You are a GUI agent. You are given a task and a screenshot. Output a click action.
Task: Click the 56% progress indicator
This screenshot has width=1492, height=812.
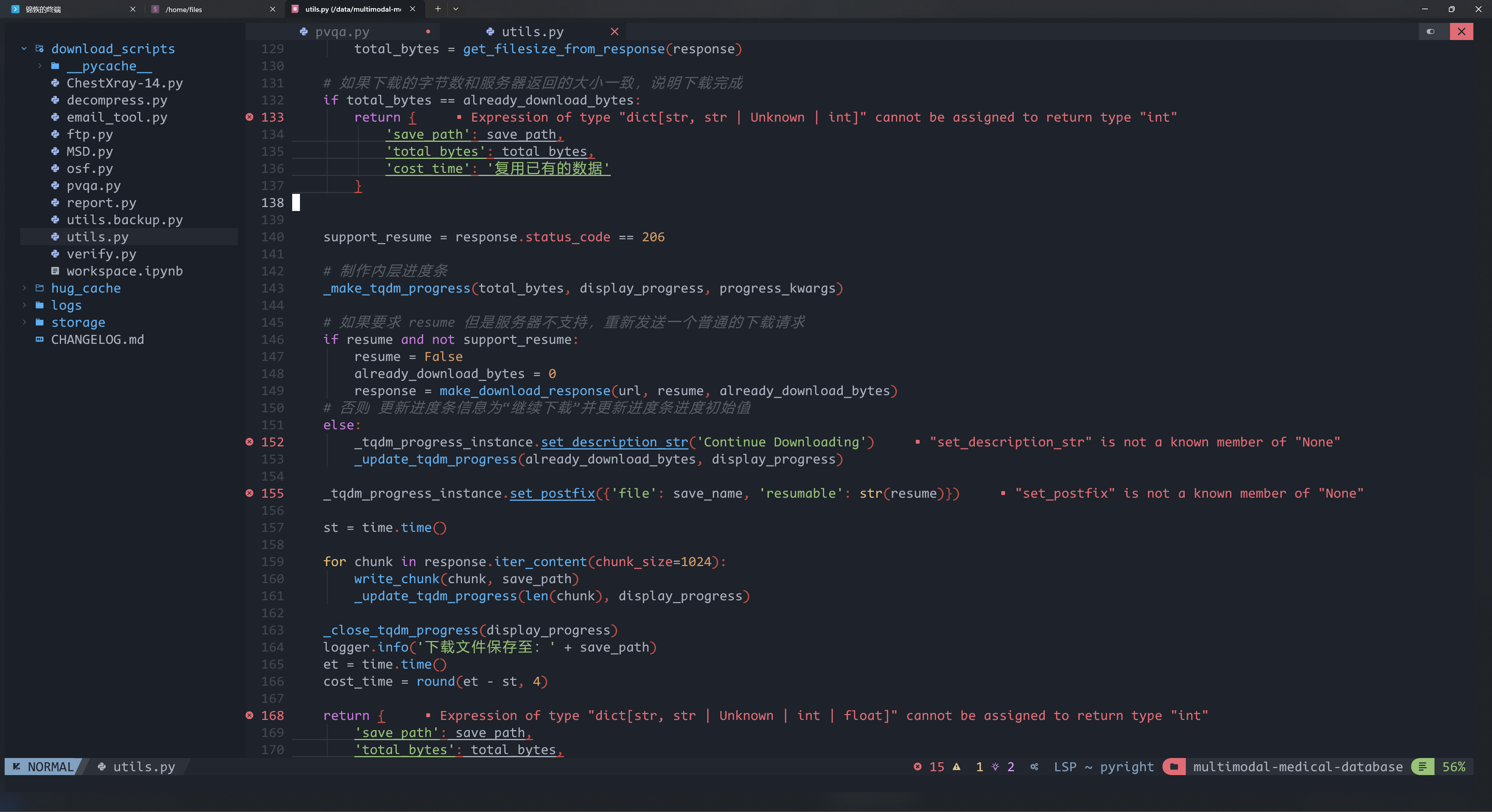coord(1454,767)
